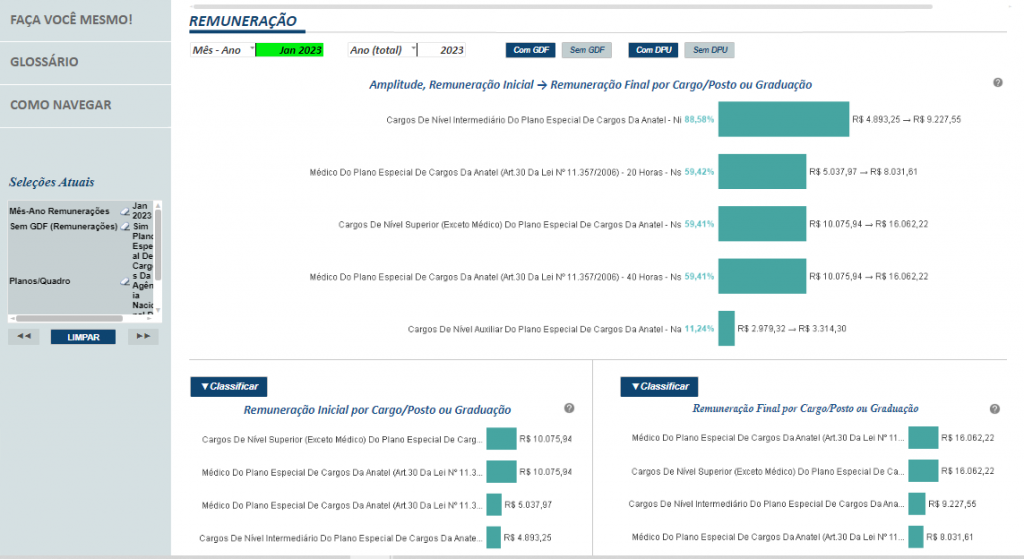The width and height of the screenshot is (1024, 559).
Task: Click the selections panel horizontal scrollbar
Action: (69, 319)
